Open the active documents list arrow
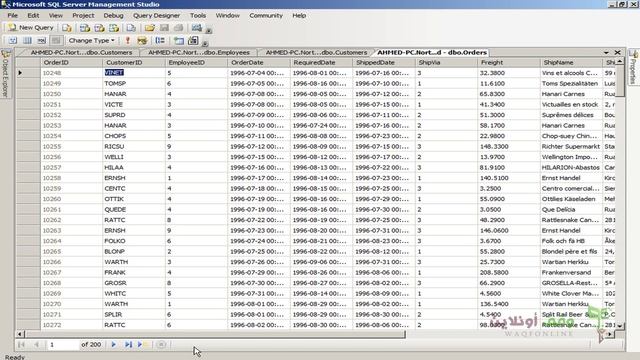The height and width of the screenshot is (360, 640). 606,53
